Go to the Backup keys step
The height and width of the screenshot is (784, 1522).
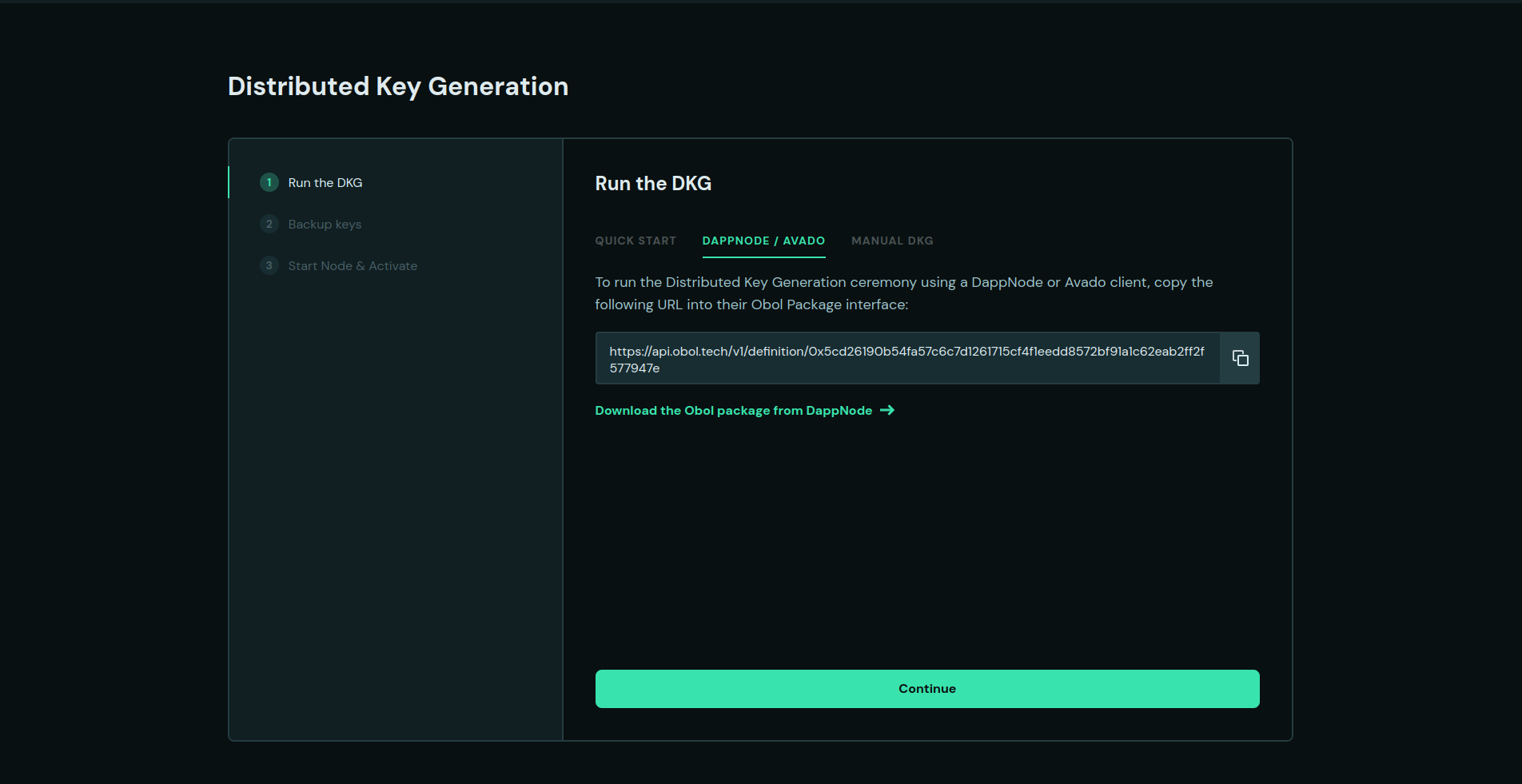pos(325,224)
